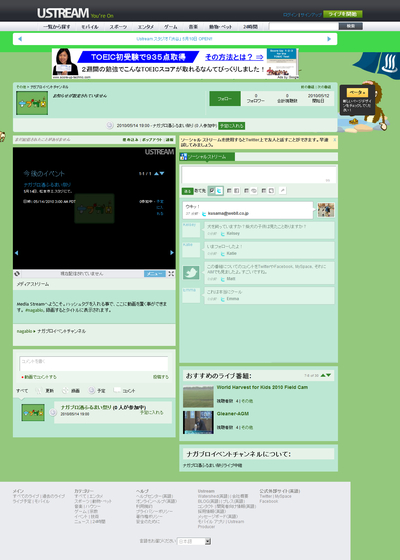Viewport: 400px width, 560px height.
Task: Click the green フォロー follow button
Action: pyautogui.click(x=225, y=99)
